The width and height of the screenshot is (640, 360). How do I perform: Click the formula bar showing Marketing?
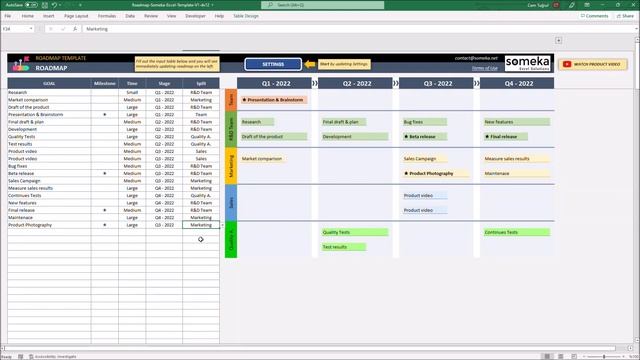pyautogui.click(x=357, y=29)
